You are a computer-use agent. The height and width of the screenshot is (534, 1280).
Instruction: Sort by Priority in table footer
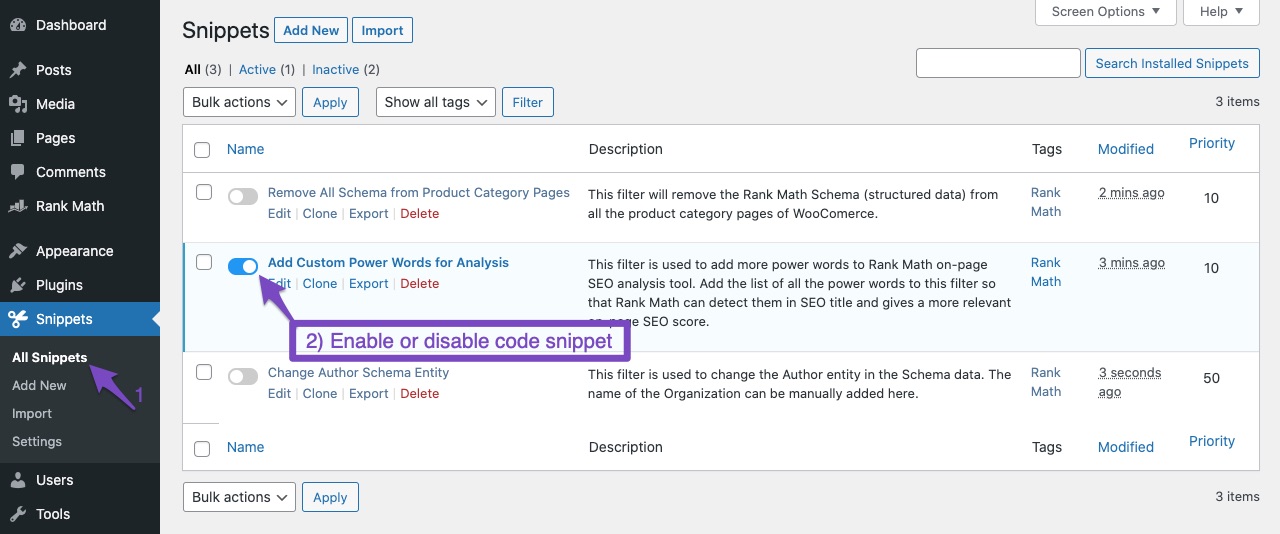pos(1212,441)
